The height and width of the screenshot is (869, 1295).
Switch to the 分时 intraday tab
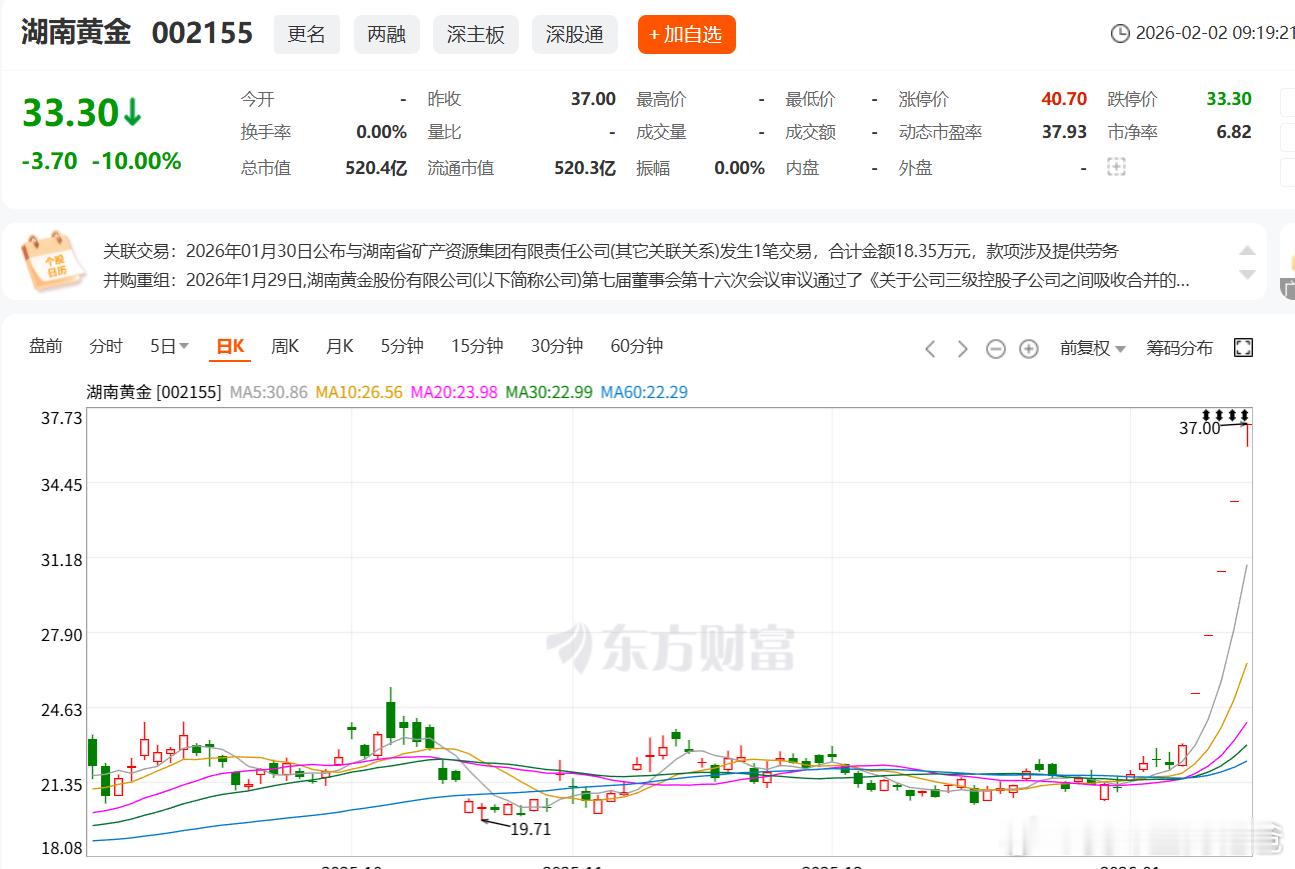pos(105,346)
